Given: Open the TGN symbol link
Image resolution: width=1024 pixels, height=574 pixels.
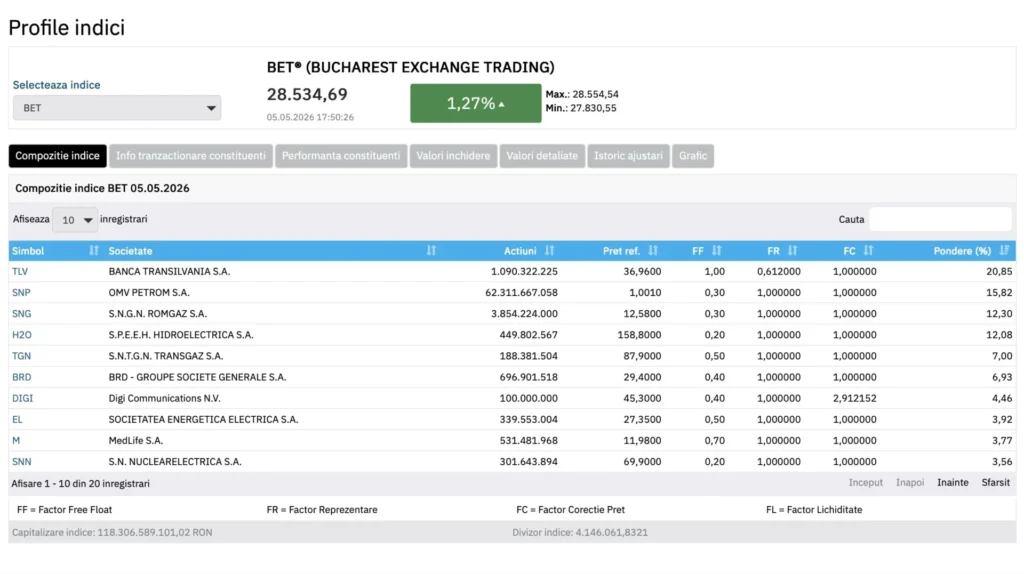Looking at the screenshot, I should (22, 356).
